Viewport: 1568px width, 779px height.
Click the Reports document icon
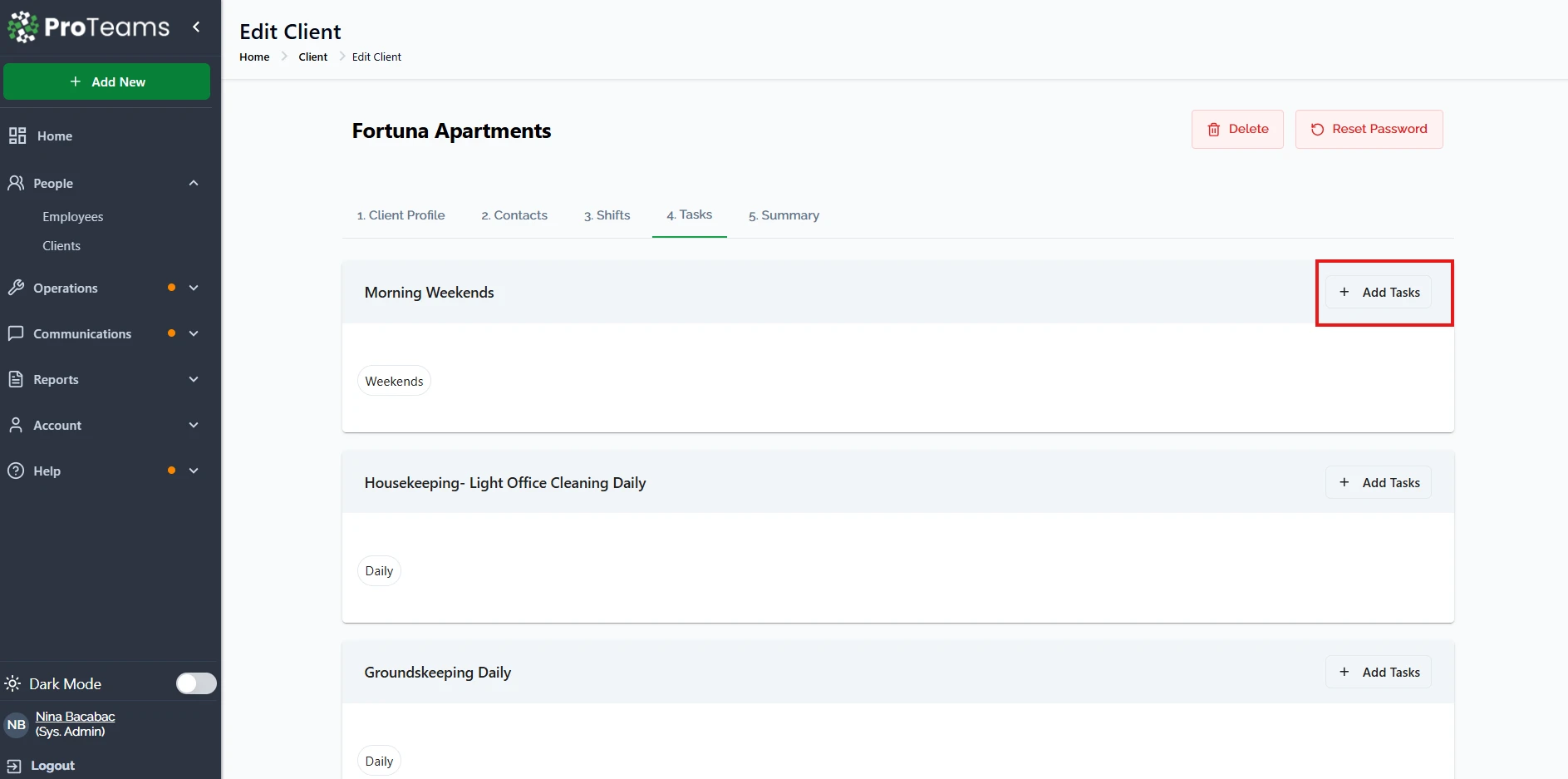[x=16, y=379]
